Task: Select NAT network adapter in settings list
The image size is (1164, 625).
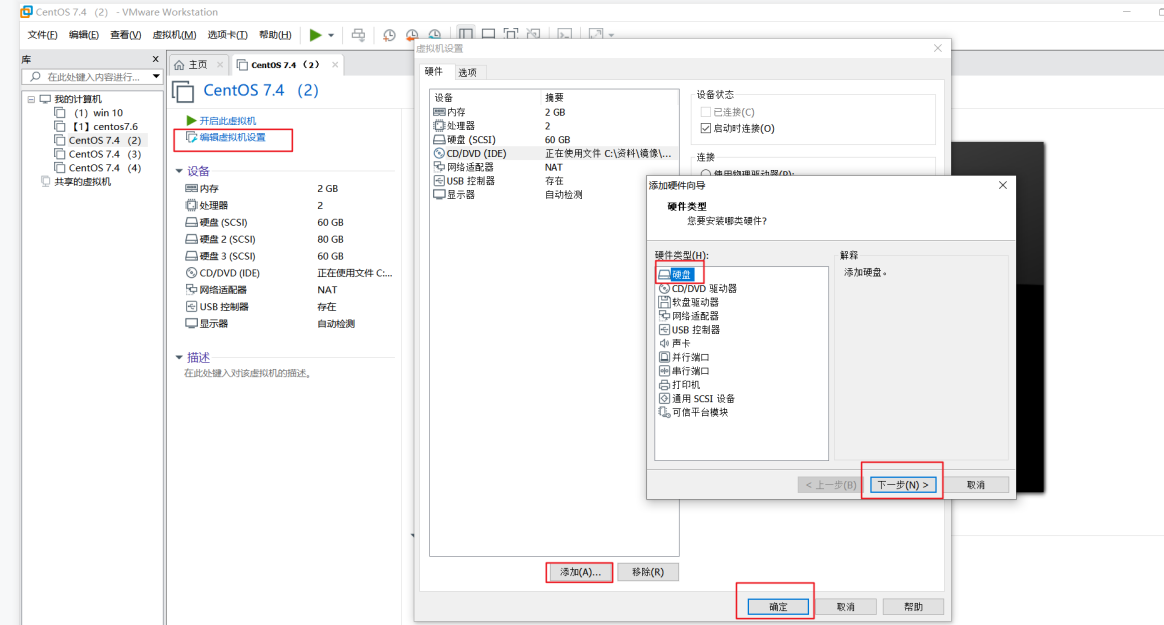Action: point(554,167)
